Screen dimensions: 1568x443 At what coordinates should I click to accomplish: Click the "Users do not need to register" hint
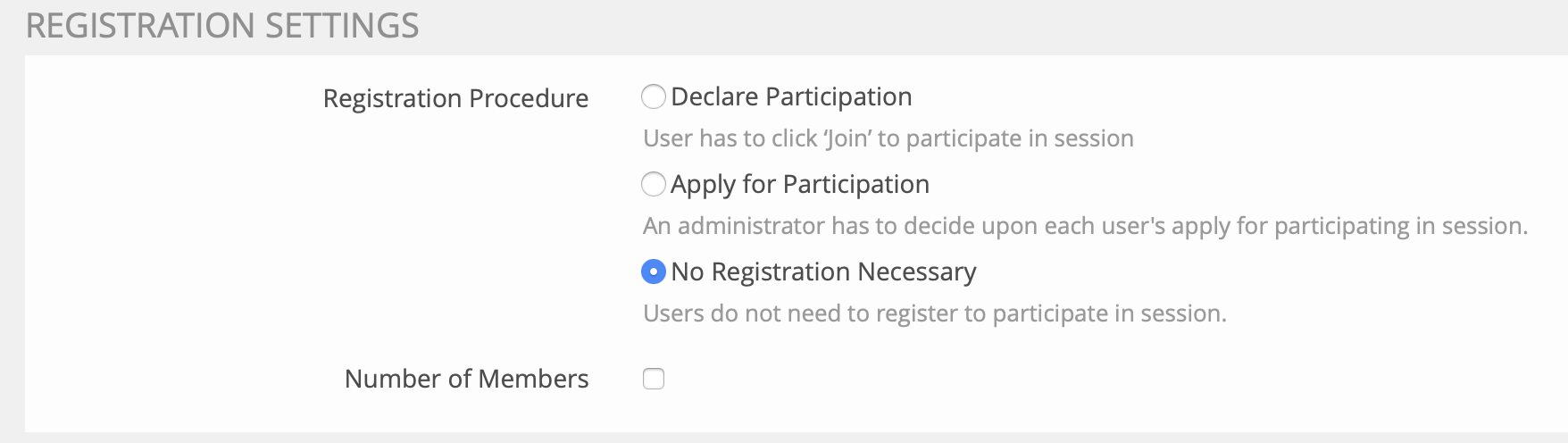coord(935,313)
